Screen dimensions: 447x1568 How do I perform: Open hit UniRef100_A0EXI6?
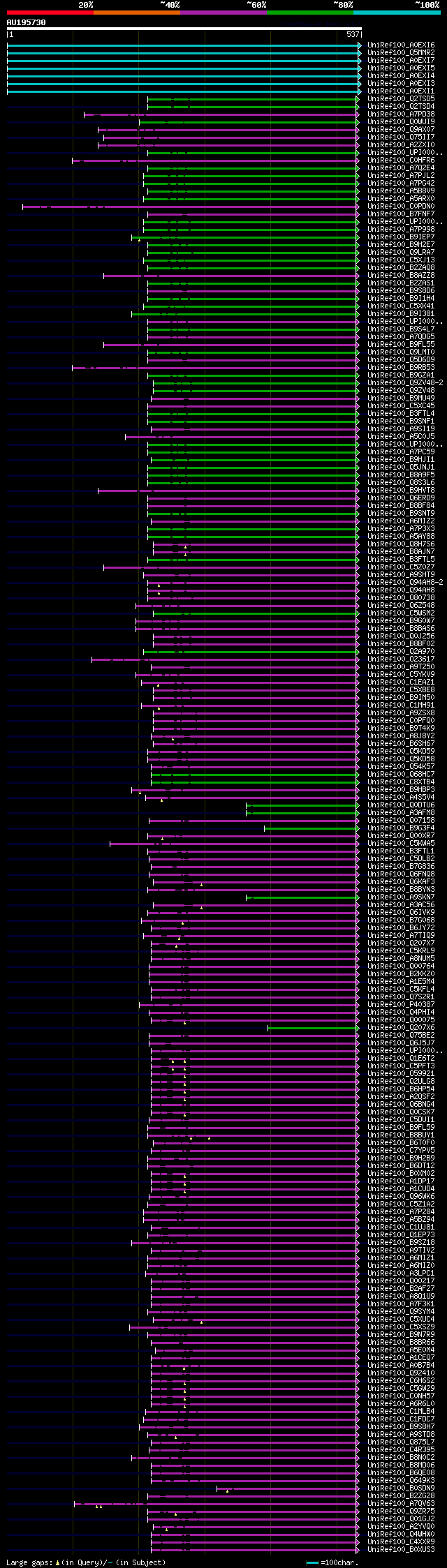(x=401, y=45)
